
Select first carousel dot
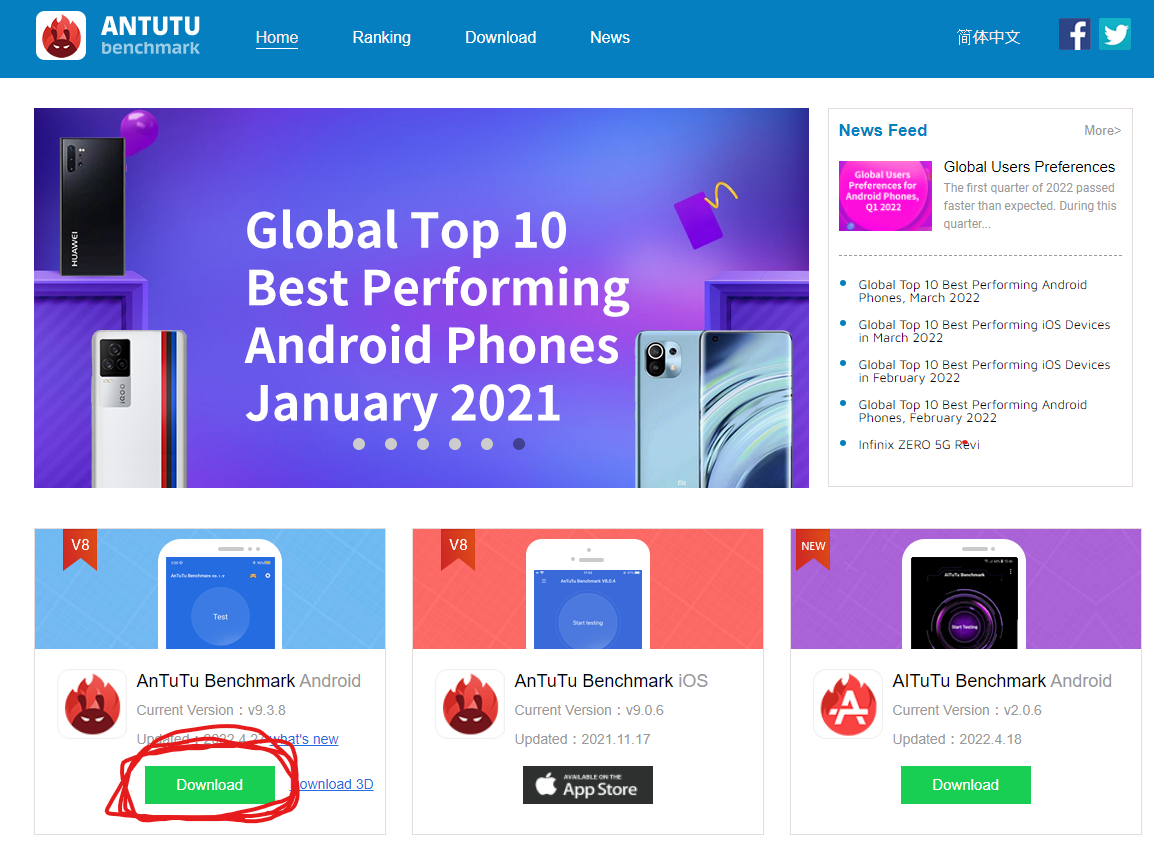tap(359, 444)
